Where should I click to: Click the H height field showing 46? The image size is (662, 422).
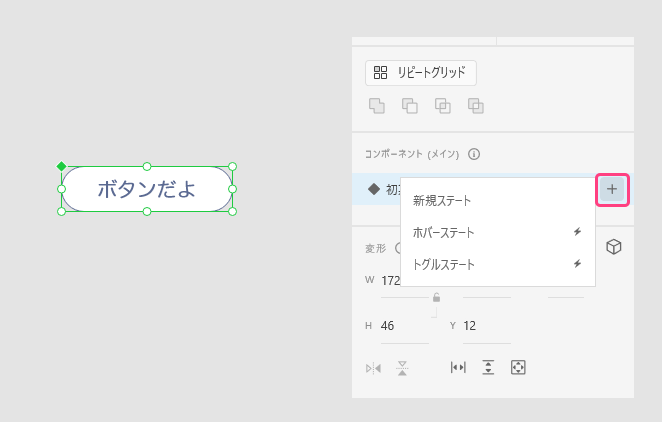point(400,326)
